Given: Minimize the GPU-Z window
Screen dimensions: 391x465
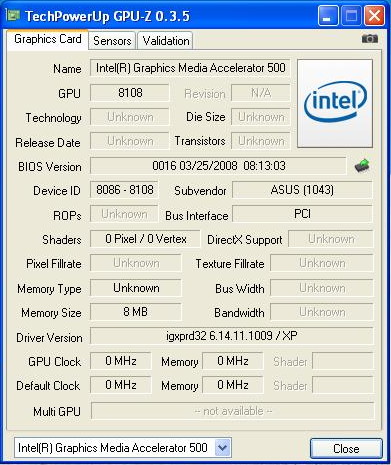Looking at the screenshot, I should (x=328, y=16).
